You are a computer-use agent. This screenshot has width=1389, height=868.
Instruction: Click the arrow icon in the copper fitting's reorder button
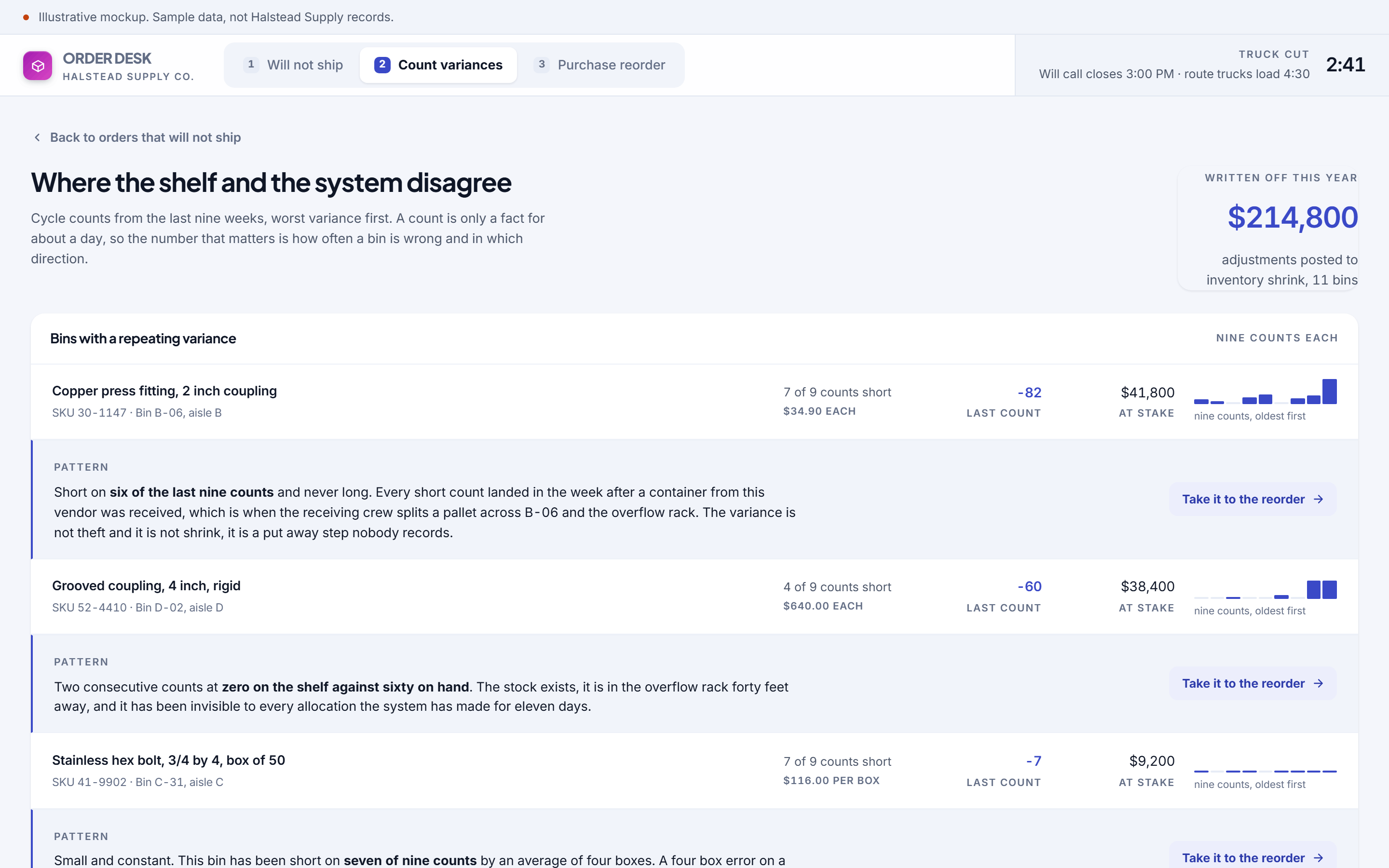pos(1319,500)
